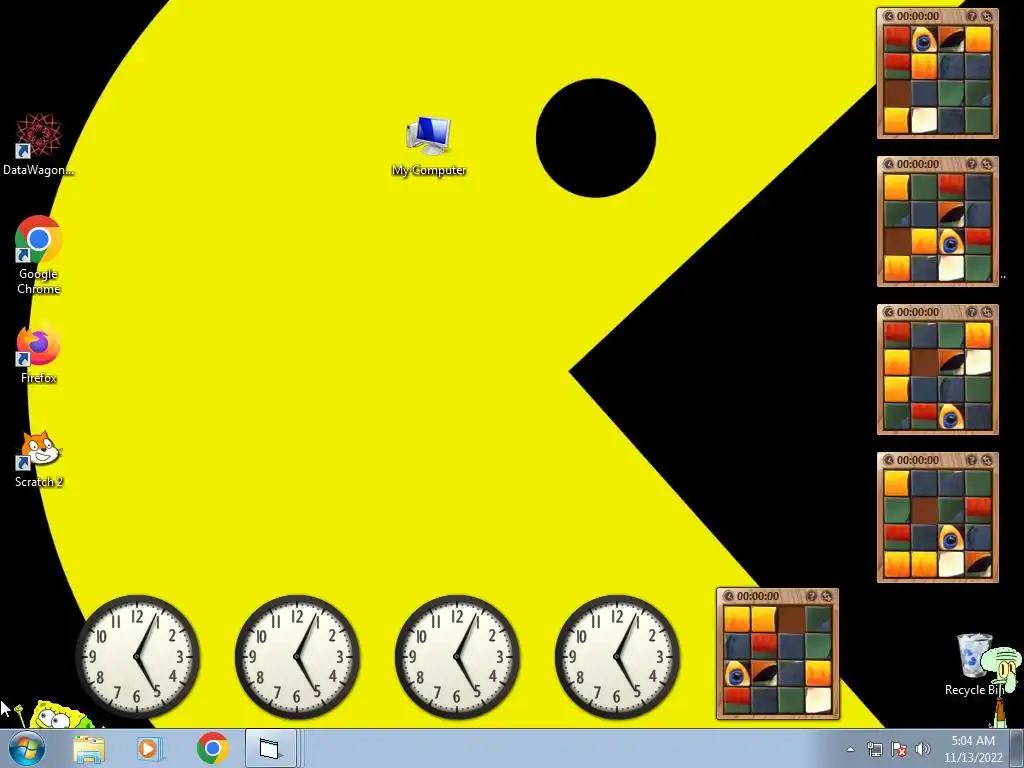Click solve/shuffle icon on fourth puzzle from top

point(986,460)
